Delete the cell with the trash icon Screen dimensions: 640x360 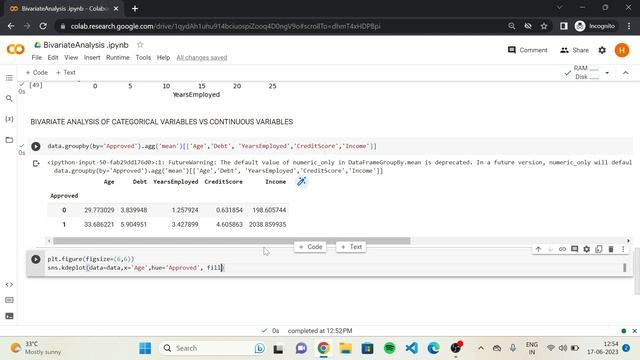coord(611,249)
